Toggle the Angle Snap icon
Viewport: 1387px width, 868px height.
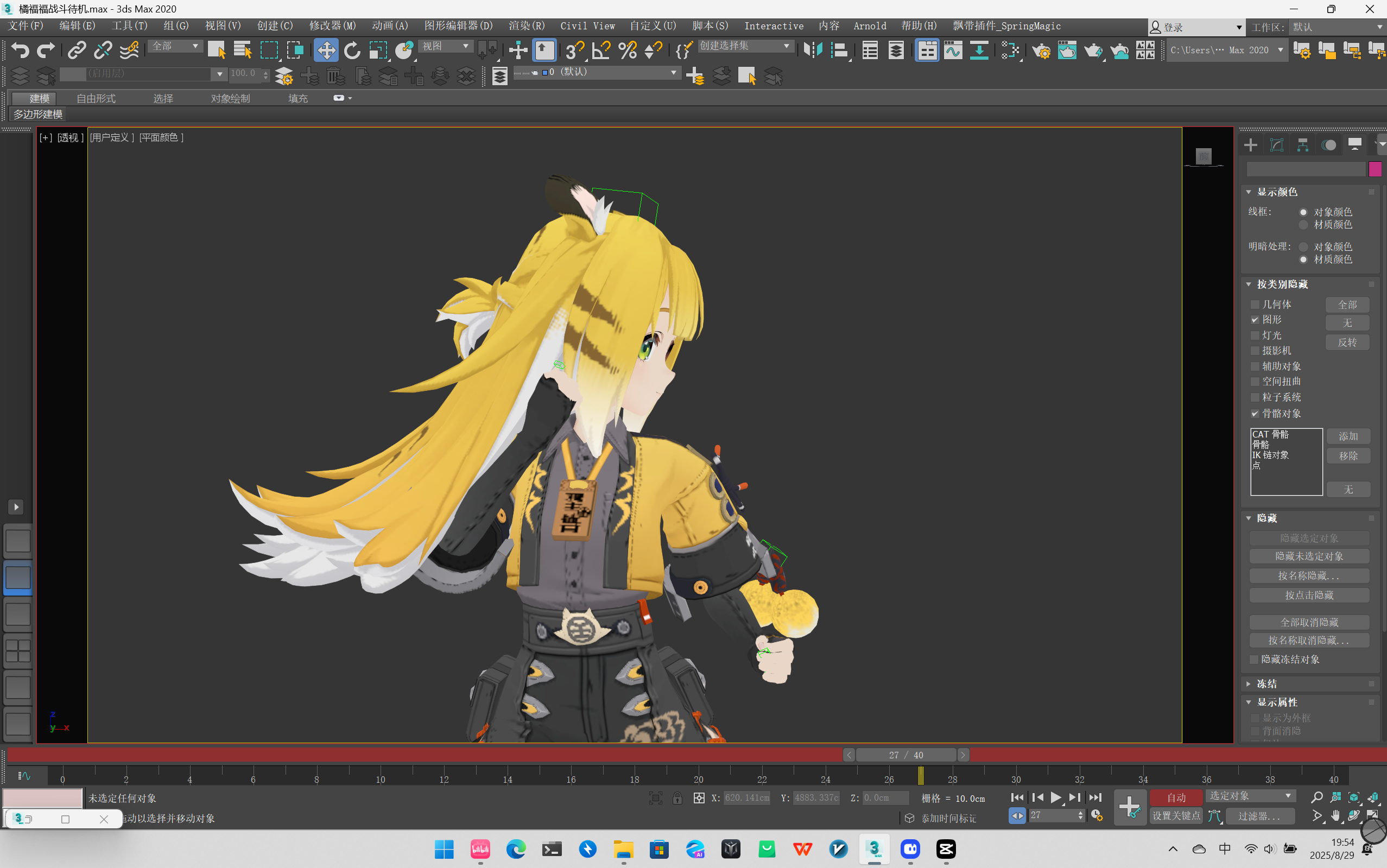[600, 50]
